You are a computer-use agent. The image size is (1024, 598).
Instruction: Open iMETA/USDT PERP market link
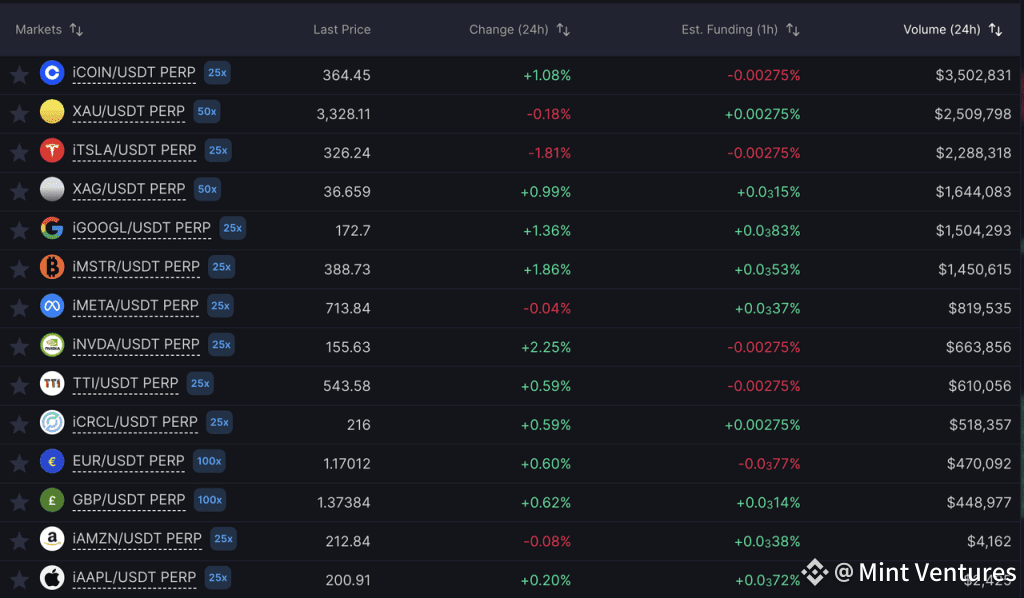click(x=135, y=306)
